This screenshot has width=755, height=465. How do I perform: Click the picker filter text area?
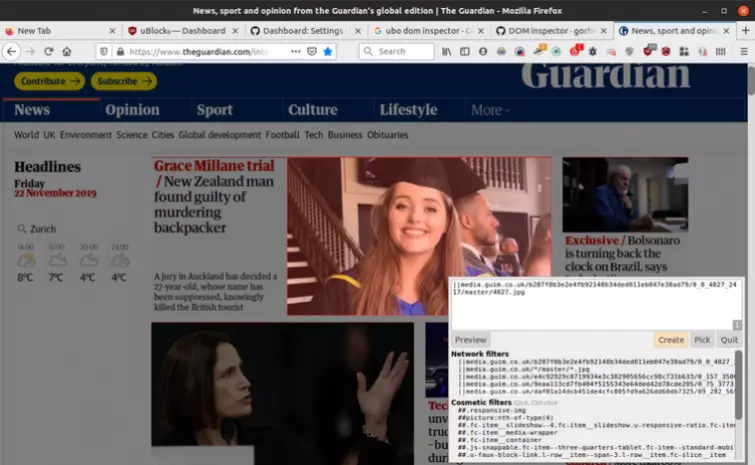click(596, 304)
